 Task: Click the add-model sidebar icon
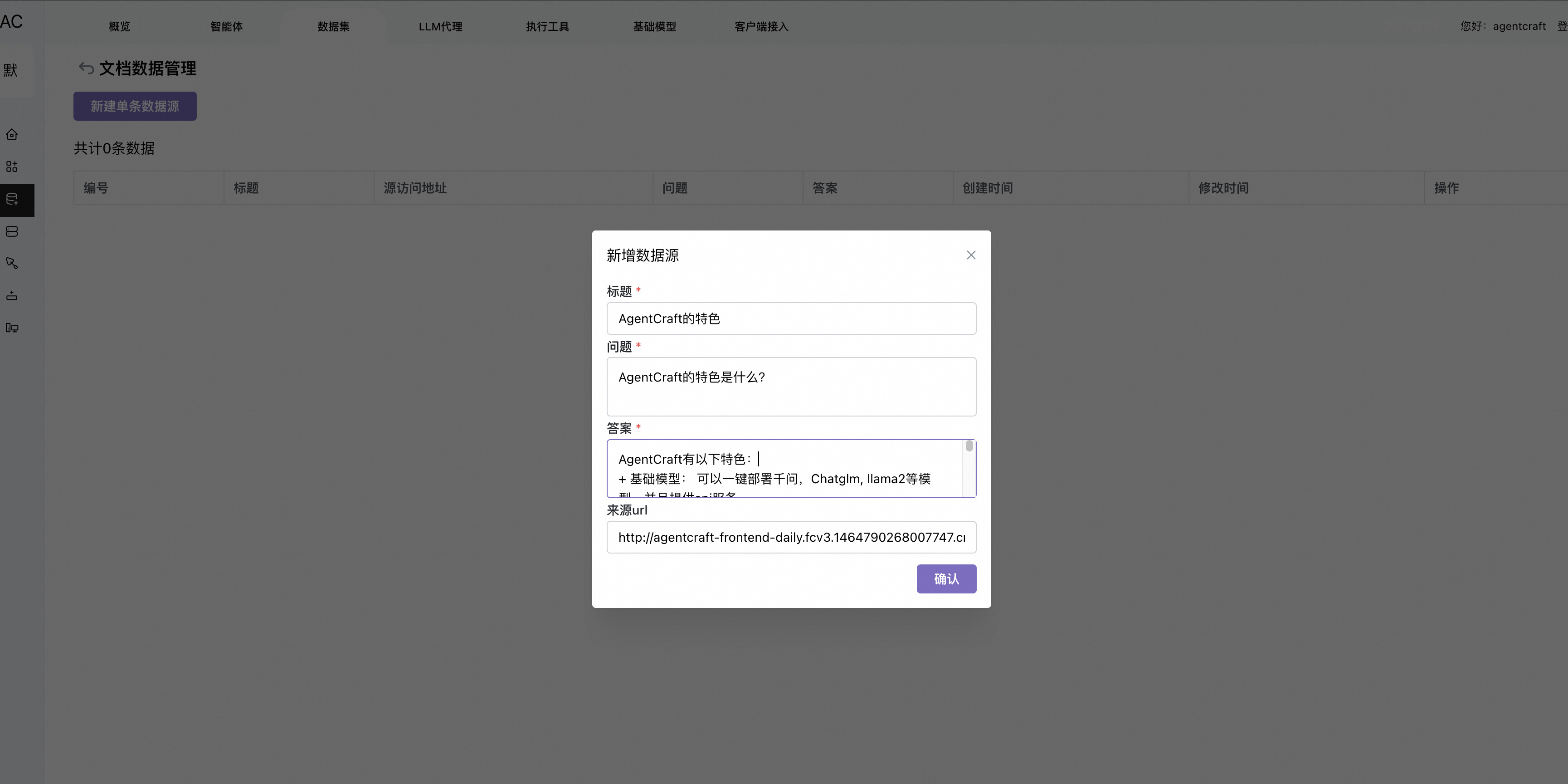click(12, 296)
